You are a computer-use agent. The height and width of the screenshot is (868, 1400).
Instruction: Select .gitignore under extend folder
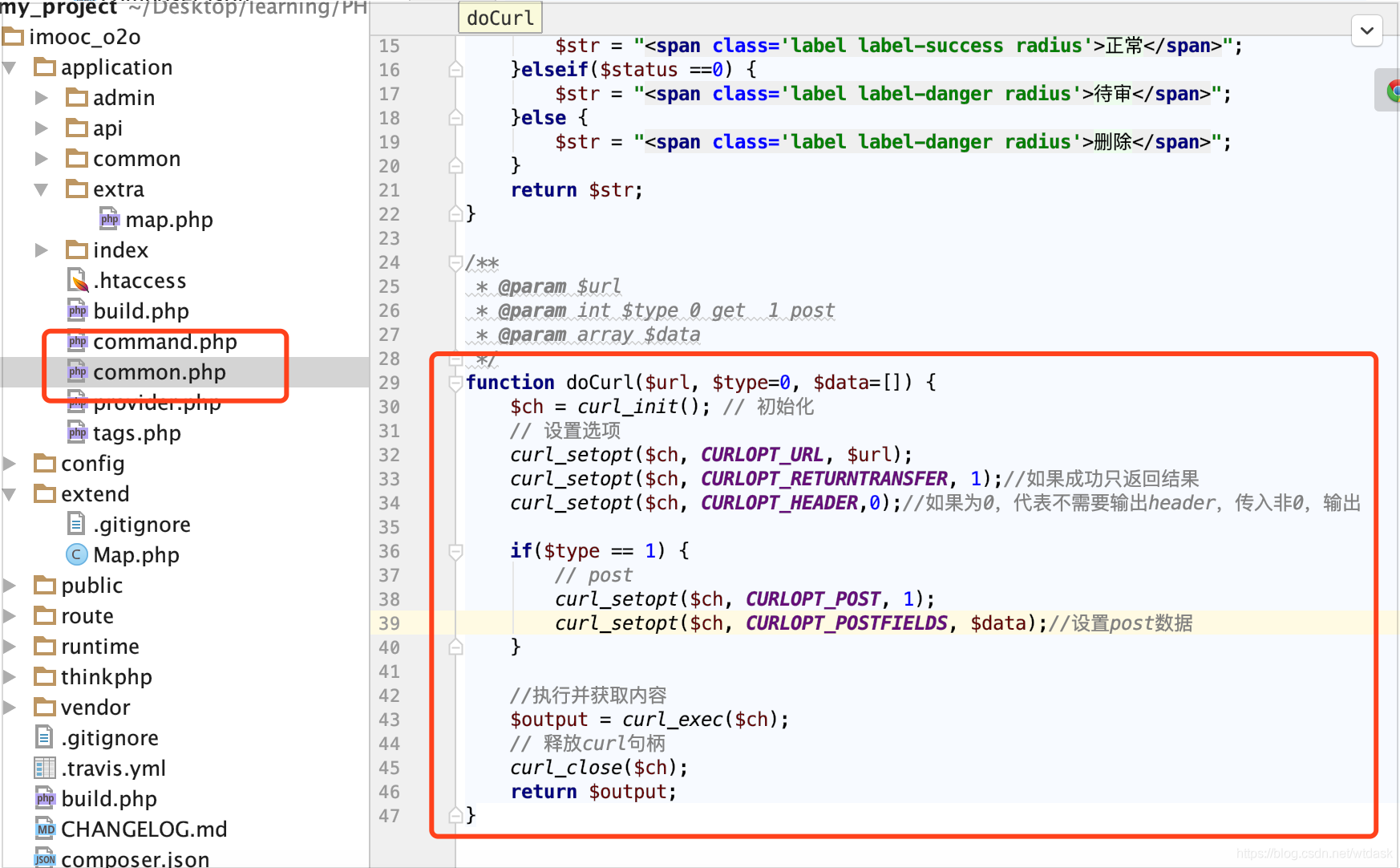[x=142, y=525]
